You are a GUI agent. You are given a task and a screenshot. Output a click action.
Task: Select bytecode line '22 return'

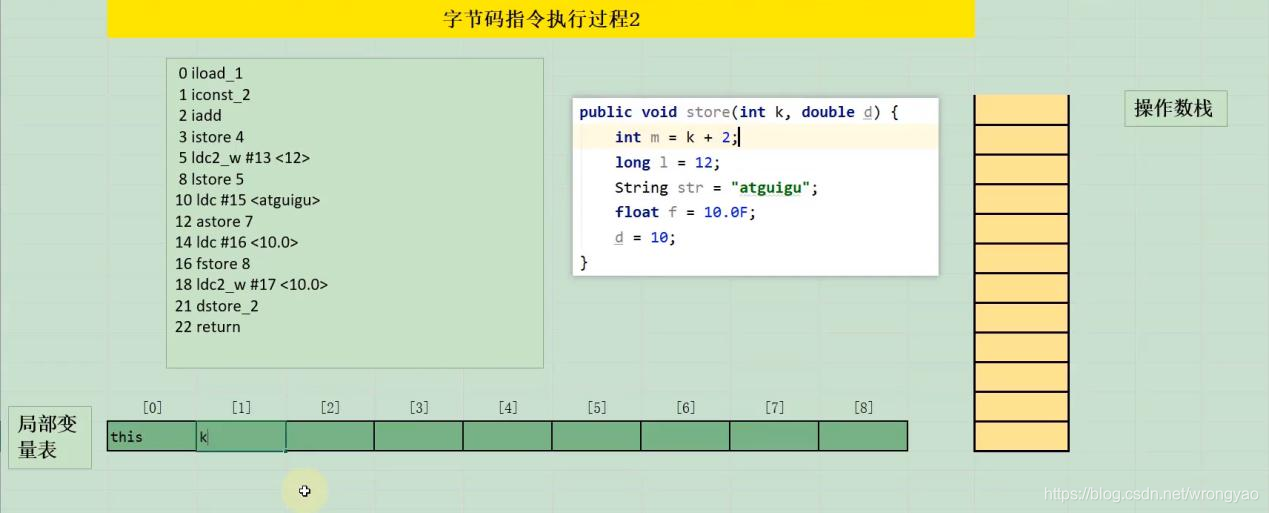click(x=207, y=327)
